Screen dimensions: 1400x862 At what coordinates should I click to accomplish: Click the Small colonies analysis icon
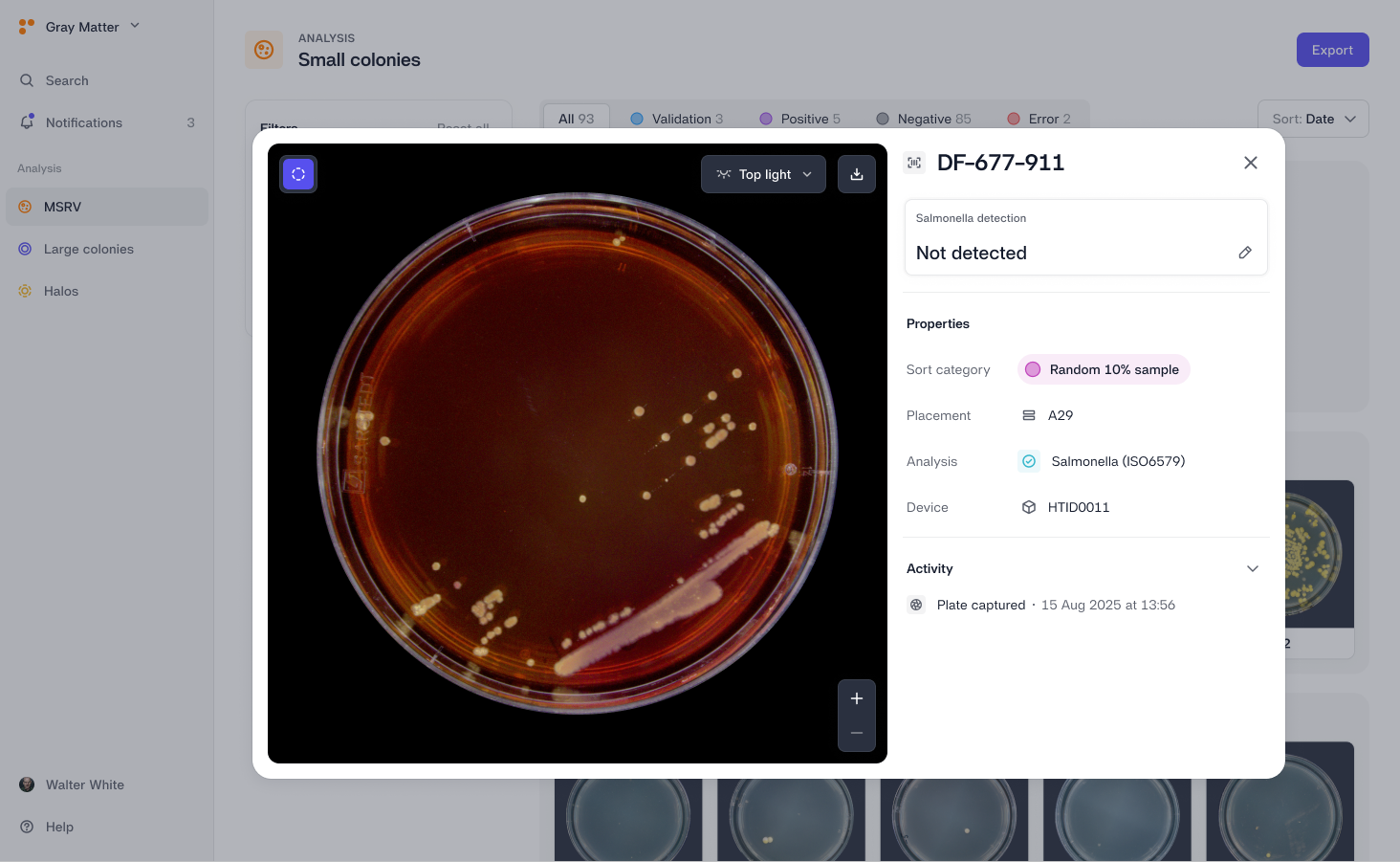tap(264, 50)
